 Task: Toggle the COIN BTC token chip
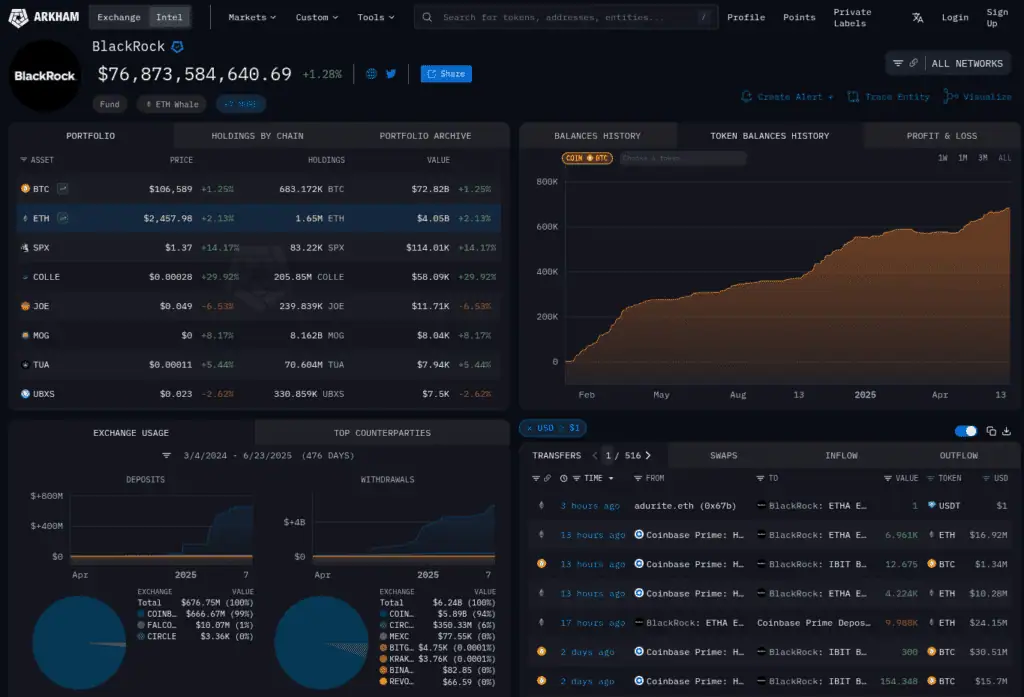click(x=586, y=158)
